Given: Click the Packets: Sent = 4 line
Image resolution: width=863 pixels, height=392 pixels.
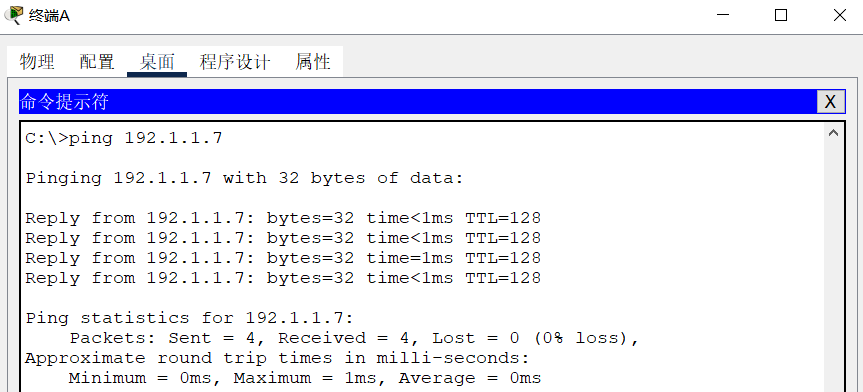Looking at the screenshot, I should (x=354, y=337).
